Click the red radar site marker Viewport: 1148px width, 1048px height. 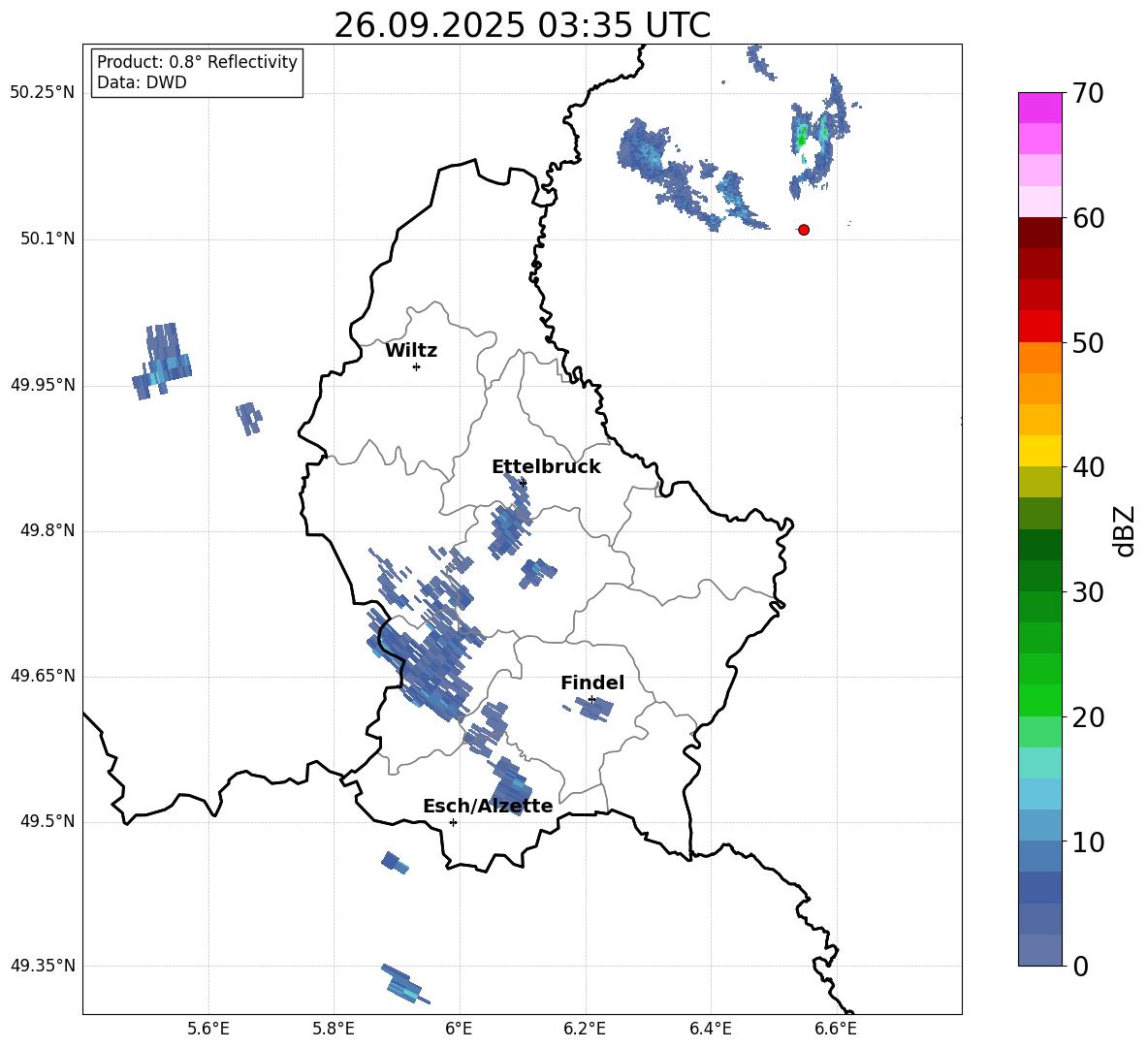click(804, 230)
